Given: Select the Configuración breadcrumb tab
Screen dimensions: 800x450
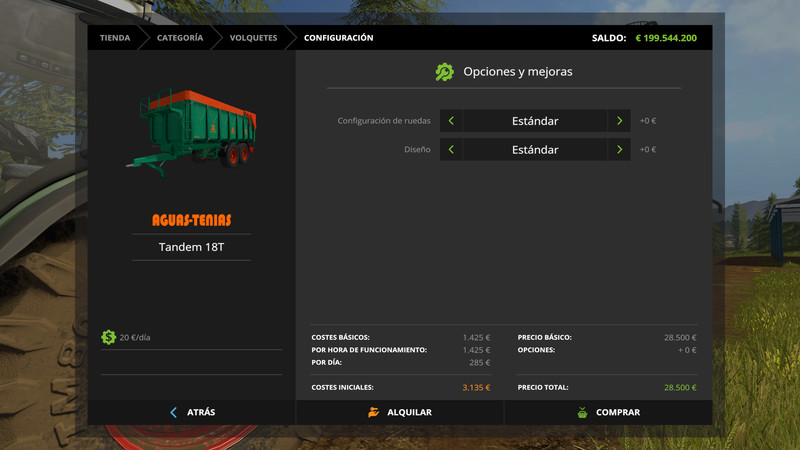Looking at the screenshot, I should point(338,38).
